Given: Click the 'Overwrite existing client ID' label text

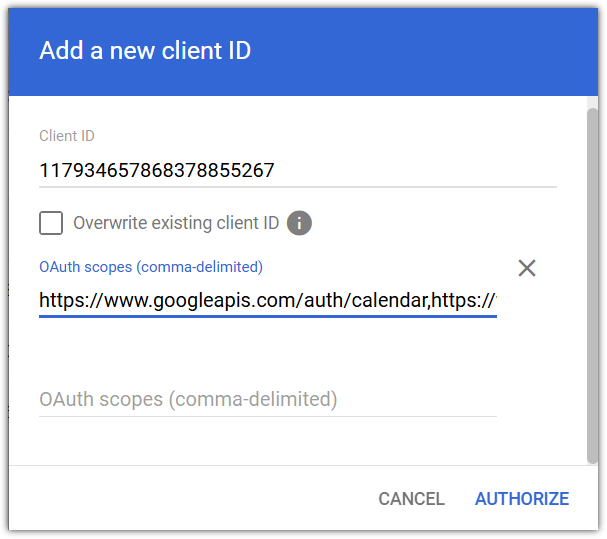Looking at the screenshot, I should click(x=176, y=223).
